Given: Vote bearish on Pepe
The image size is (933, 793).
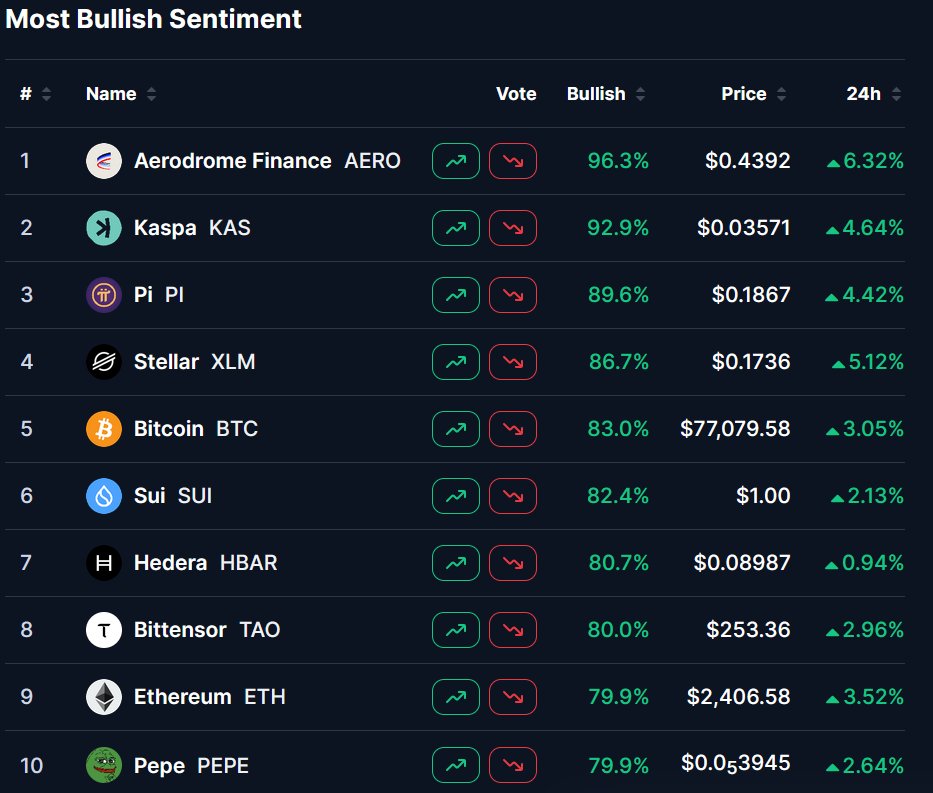Looking at the screenshot, I should point(513,766).
